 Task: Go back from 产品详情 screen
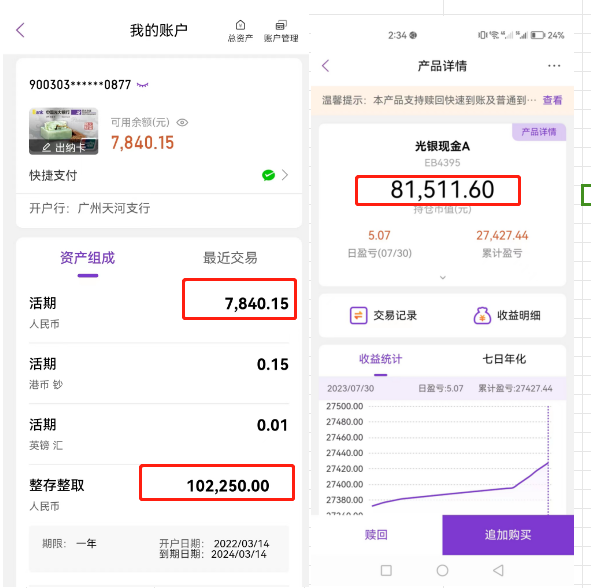(326, 66)
